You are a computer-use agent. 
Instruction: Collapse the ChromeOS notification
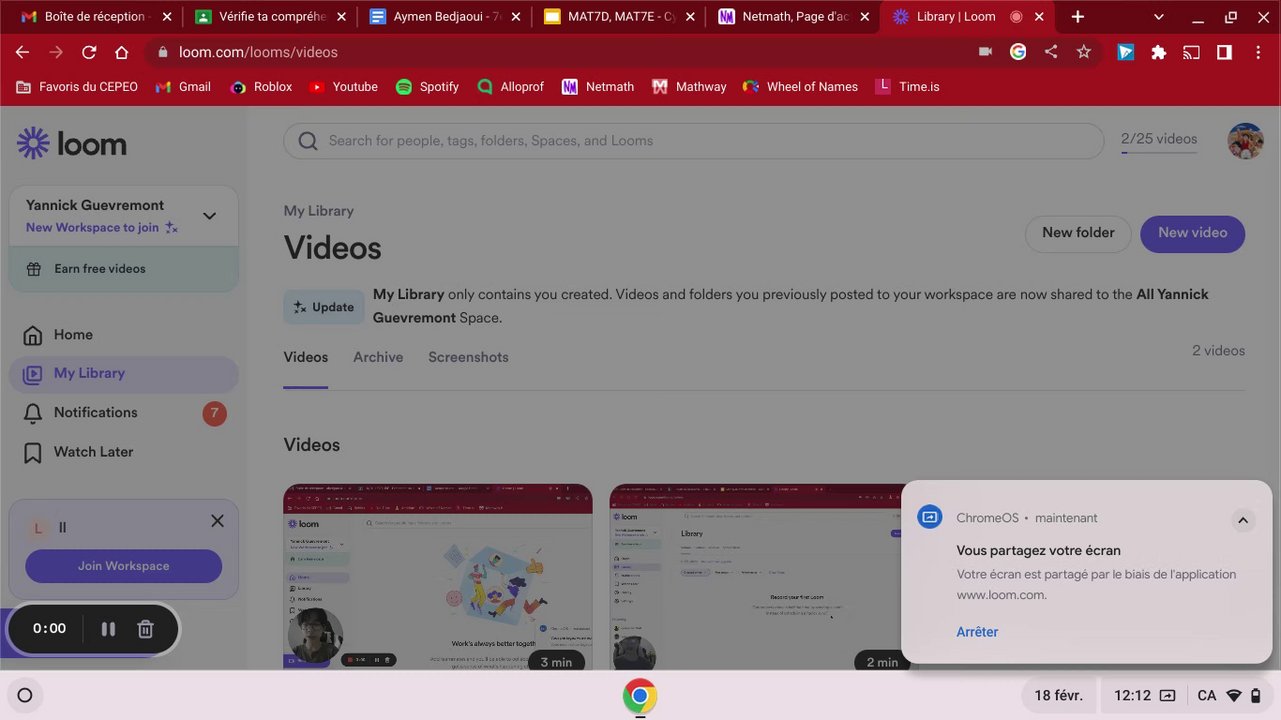(1242, 520)
